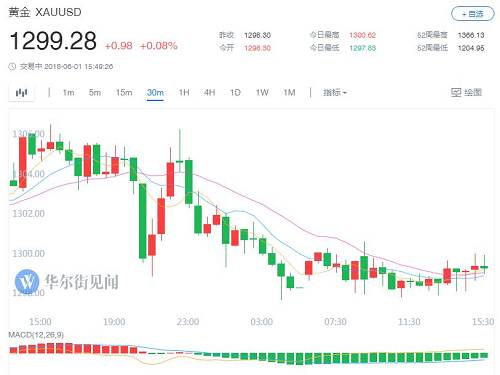
Task: Switch to the 1H timeframe
Action: pyautogui.click(x=184, y=92)
